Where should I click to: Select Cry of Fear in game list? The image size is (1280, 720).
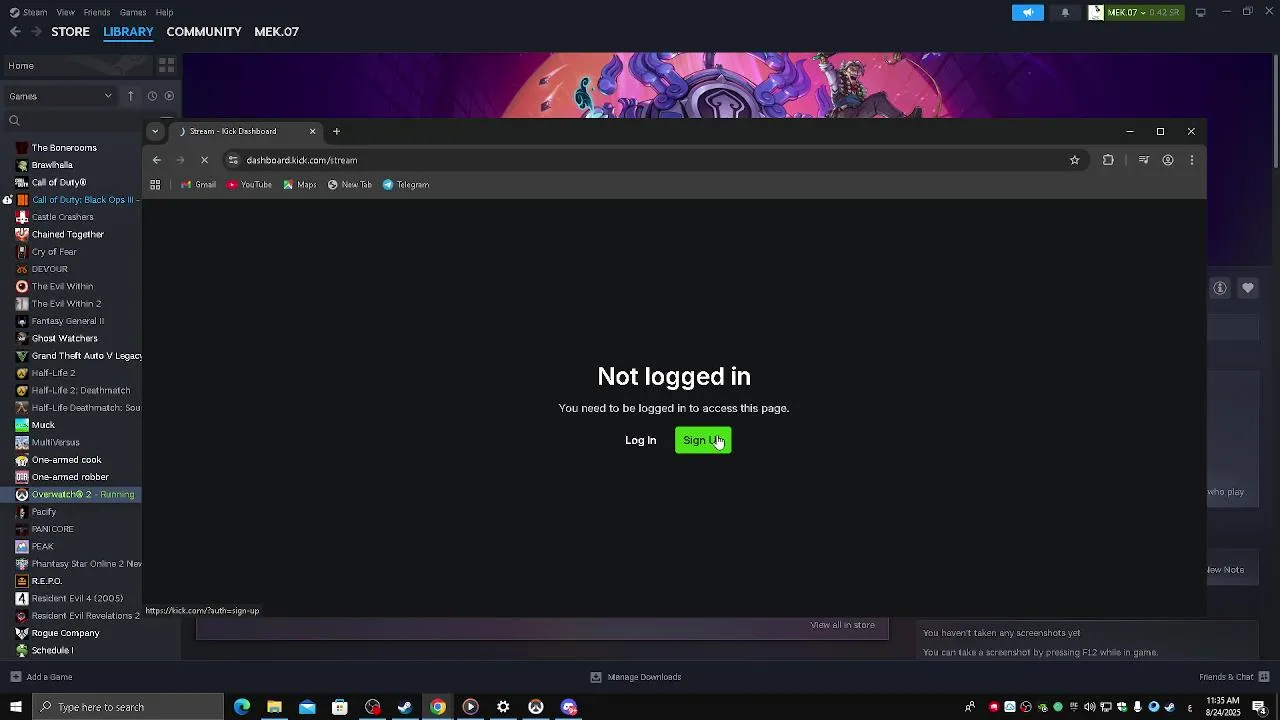pos(54,252)
